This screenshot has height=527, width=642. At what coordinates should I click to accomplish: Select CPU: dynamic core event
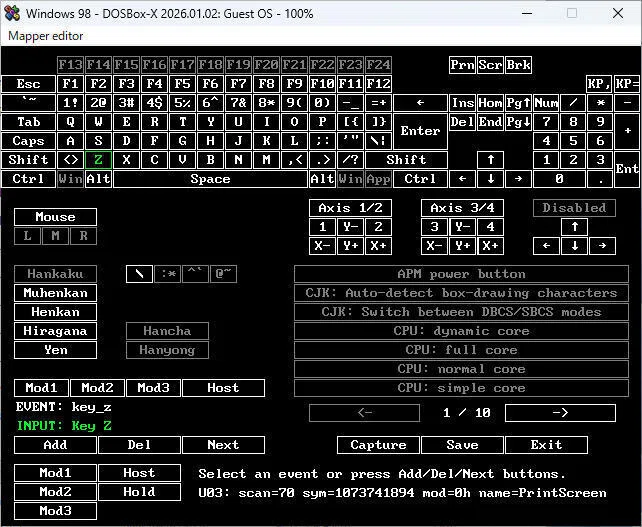pos(461,331)
